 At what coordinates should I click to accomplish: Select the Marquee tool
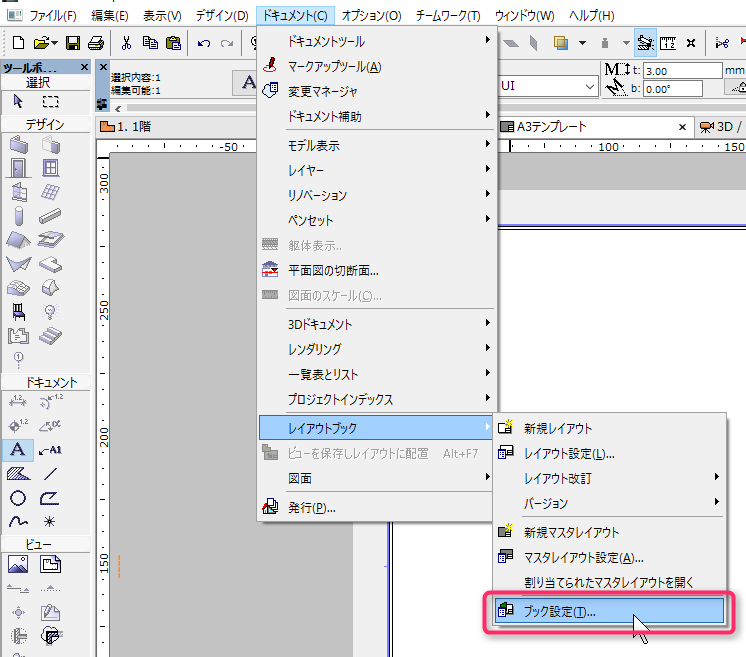click(x=50, y=101)
